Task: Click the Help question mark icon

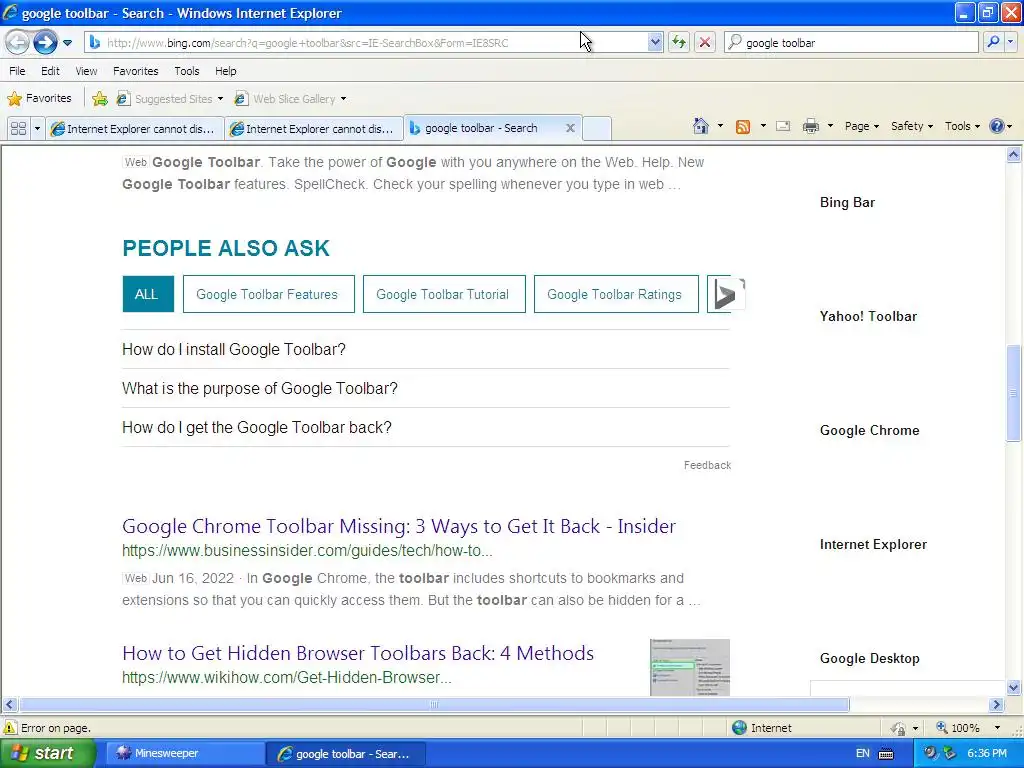Action: (x=997, y=127)
